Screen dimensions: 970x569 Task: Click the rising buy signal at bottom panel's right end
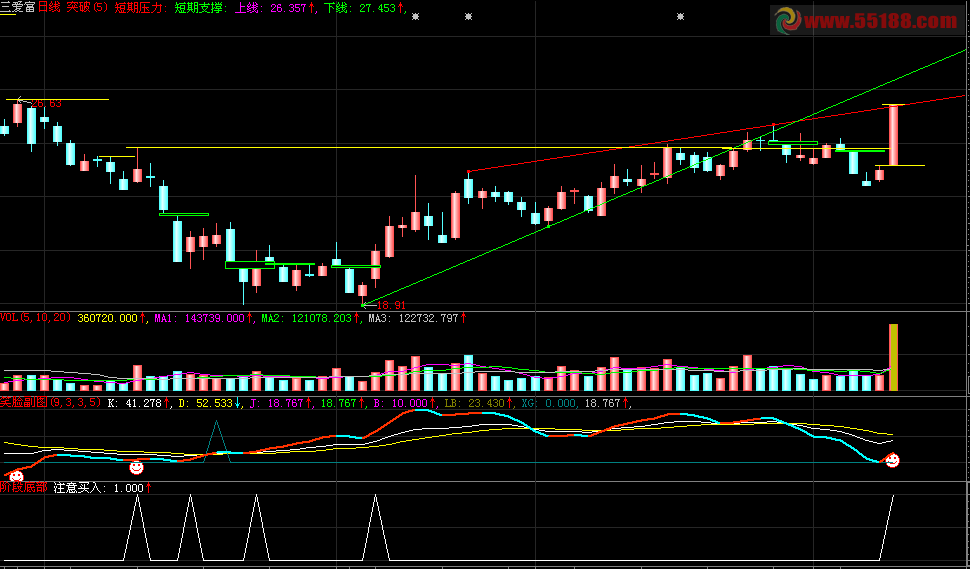pyautogui.click(x=886, y=528)
